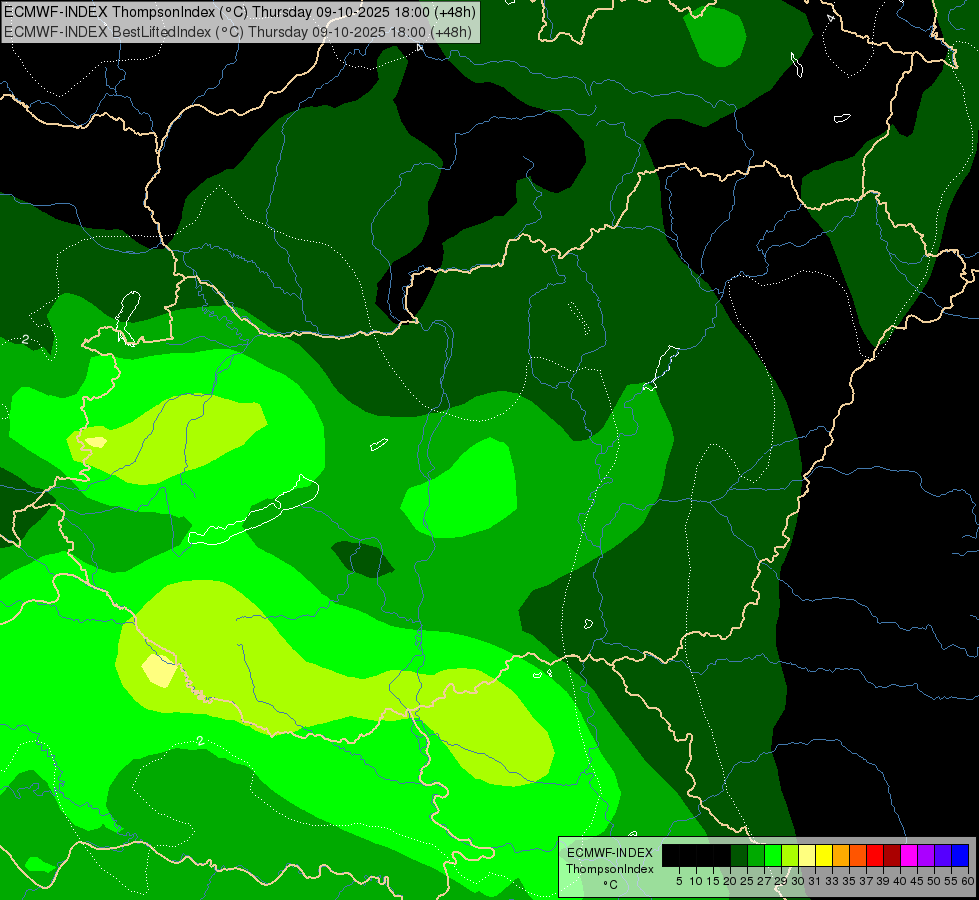The height and width of the screenshot is (900, 979).
Task: Click the northern pale yellow maximum spot
Action: point(95,441)
